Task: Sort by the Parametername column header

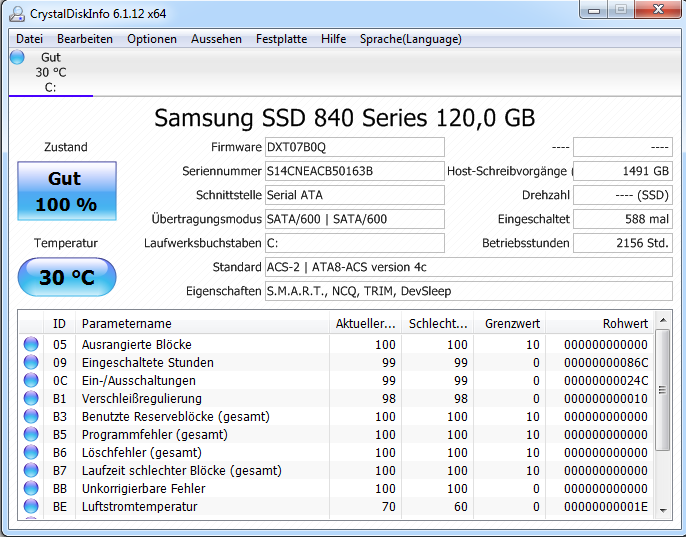Action: [x=202, y=323]
